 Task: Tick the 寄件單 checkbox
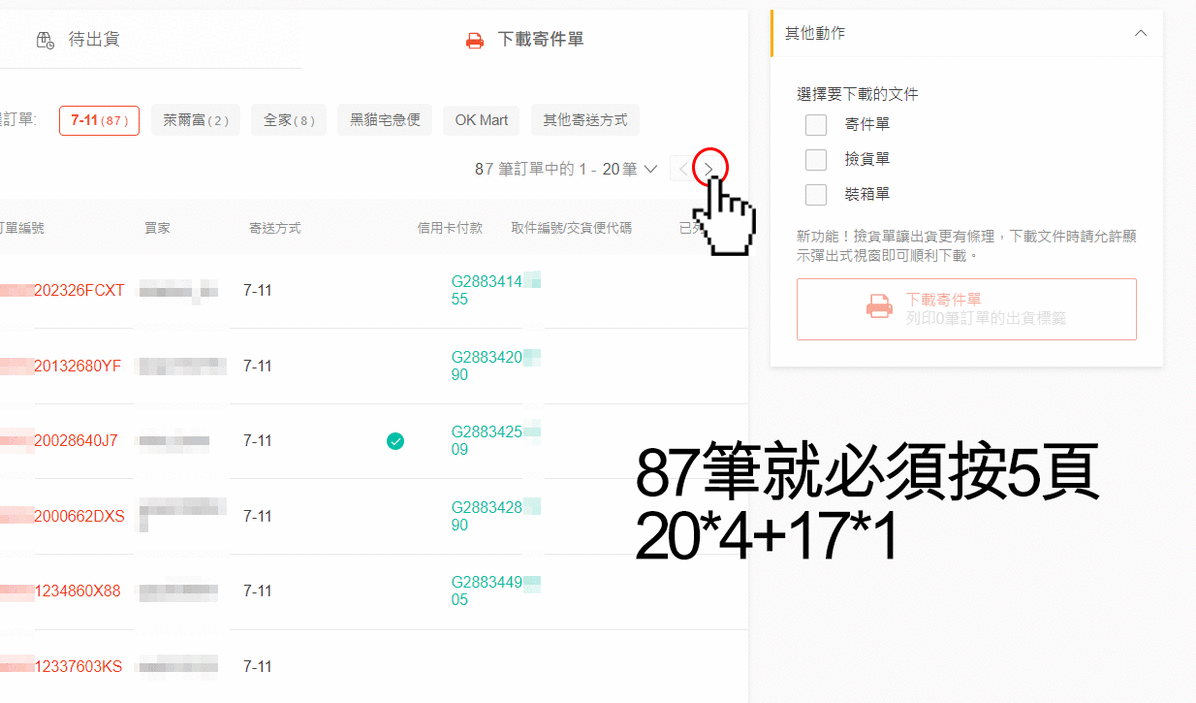coord(816,124)
